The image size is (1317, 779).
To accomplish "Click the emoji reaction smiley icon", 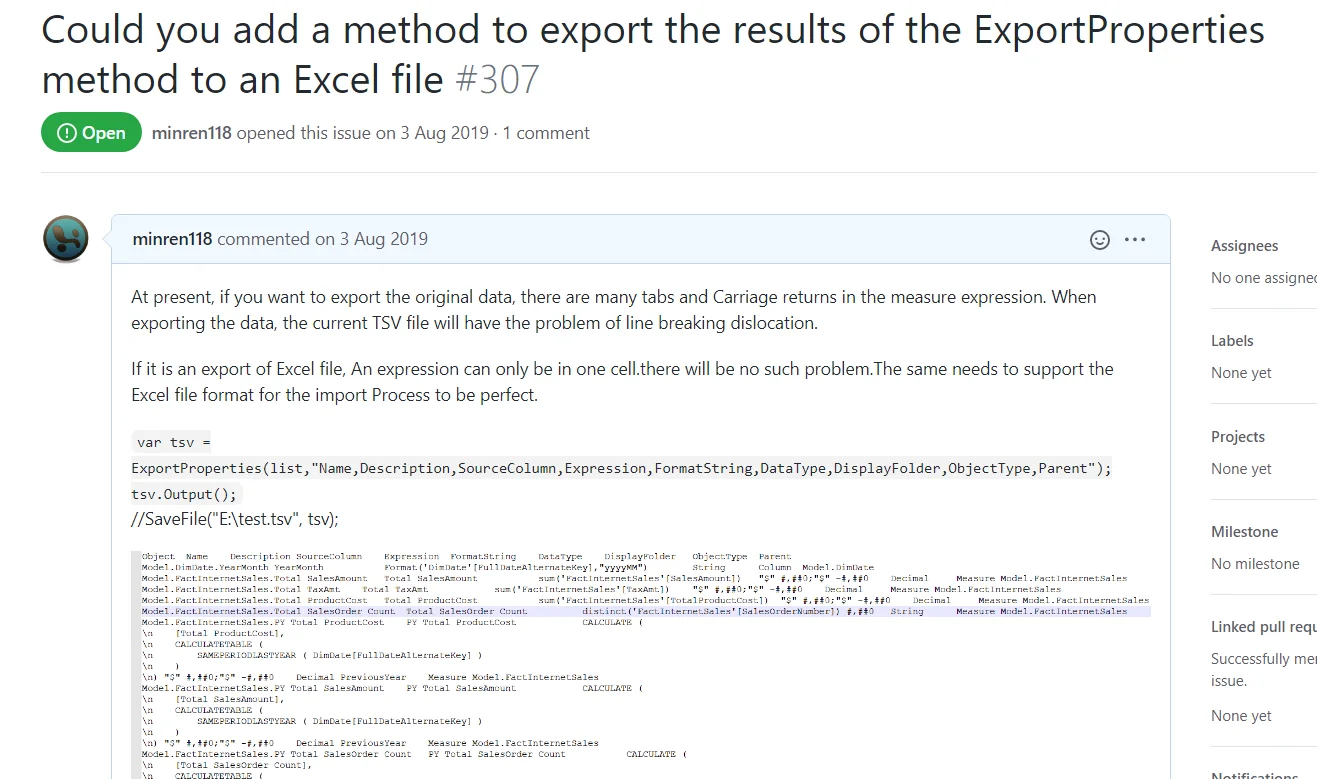I will tap(1099, 240).
